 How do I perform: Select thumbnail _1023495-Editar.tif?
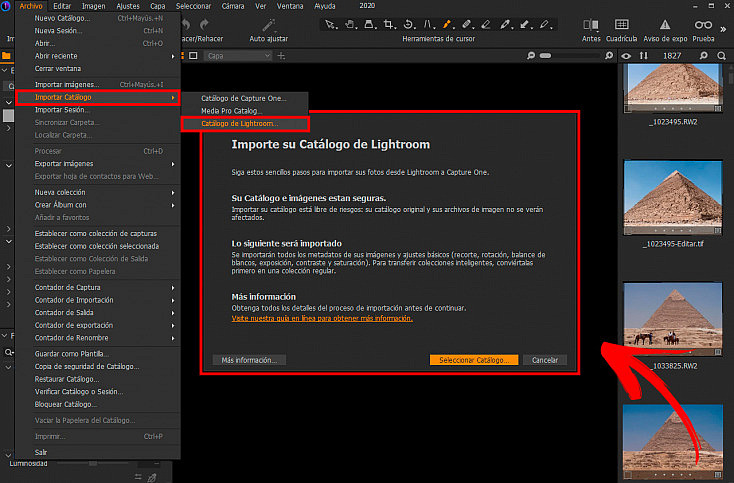point(673,198)
